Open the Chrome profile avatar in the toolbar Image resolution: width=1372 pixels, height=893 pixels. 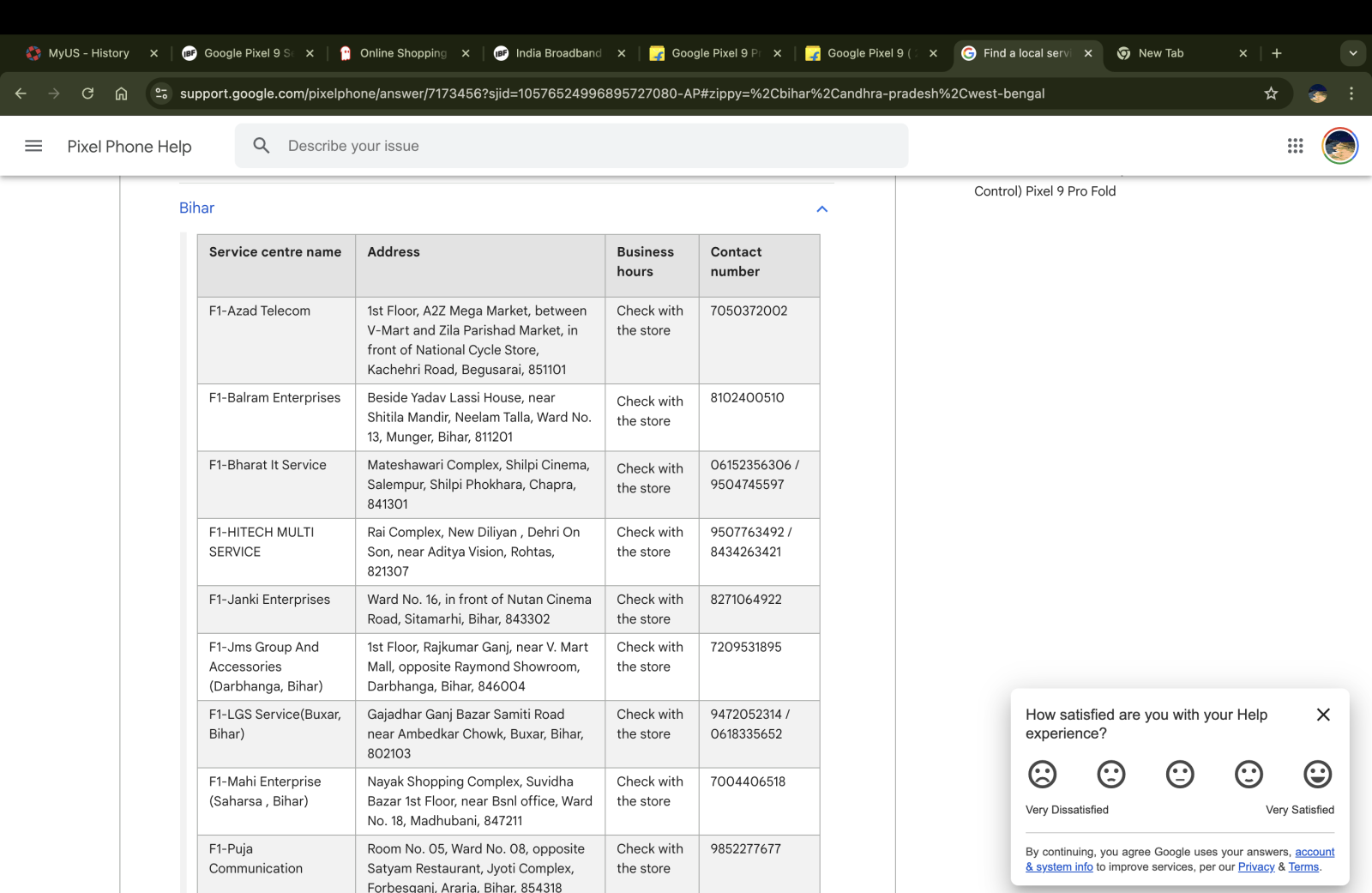point(1318,94)
